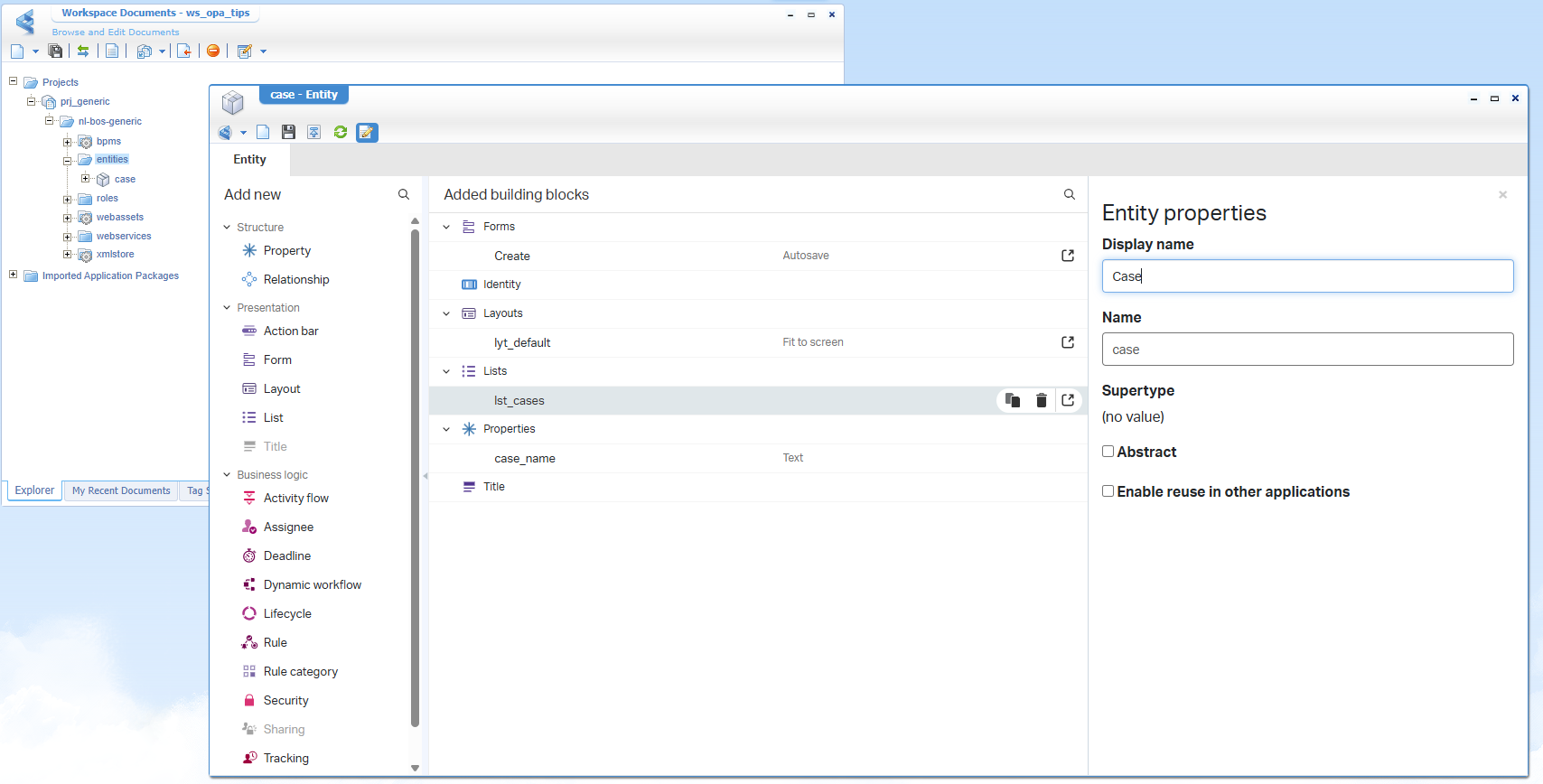Duplicate lst_cases using the copy icon

[x=1013, y=400]
